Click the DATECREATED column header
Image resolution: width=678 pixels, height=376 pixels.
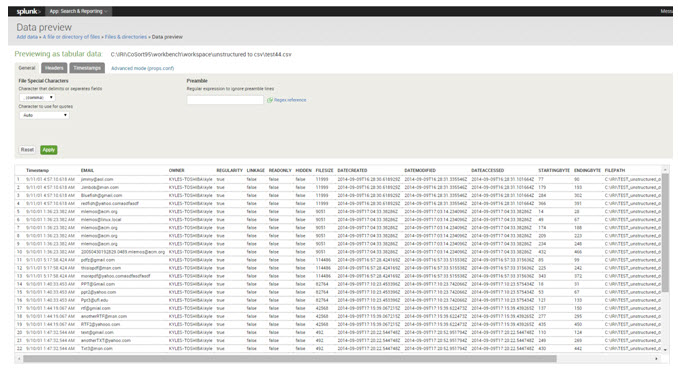(x=352, y=170)
